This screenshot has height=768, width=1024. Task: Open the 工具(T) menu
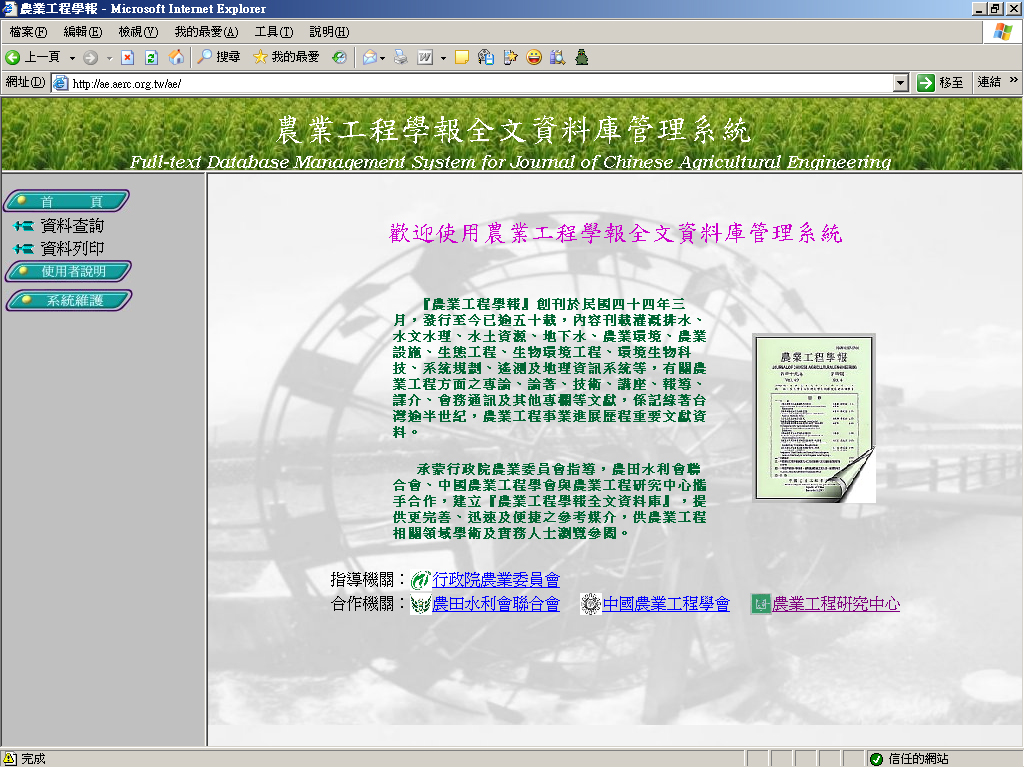274,31
